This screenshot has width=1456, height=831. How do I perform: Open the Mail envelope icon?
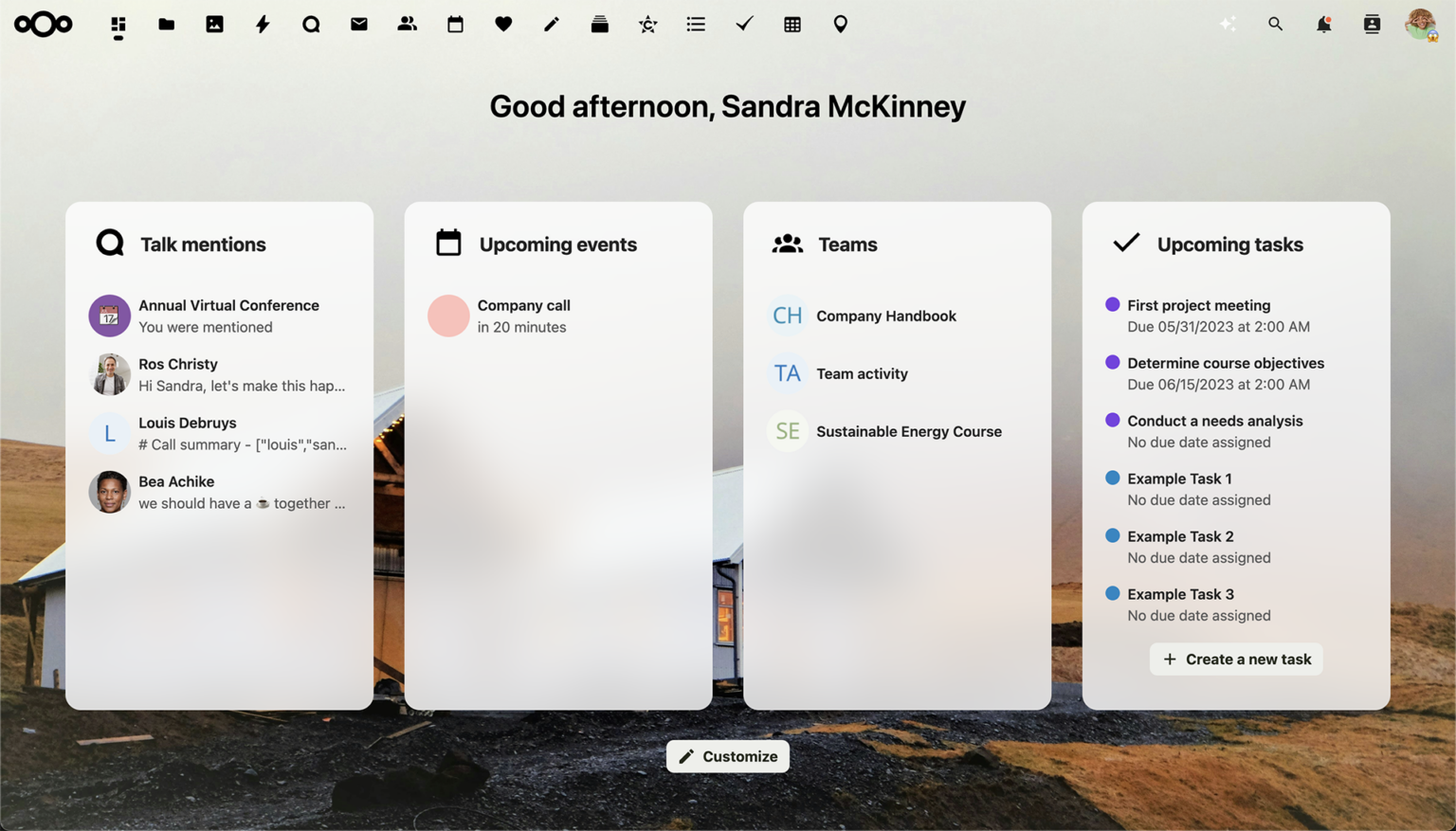[359, 25]
